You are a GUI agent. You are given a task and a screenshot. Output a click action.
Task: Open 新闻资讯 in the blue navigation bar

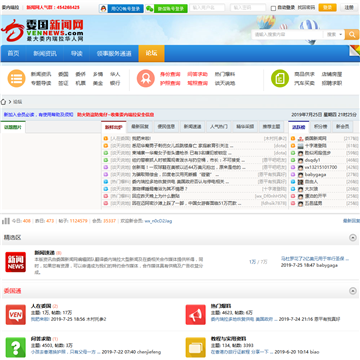point(45,54)
